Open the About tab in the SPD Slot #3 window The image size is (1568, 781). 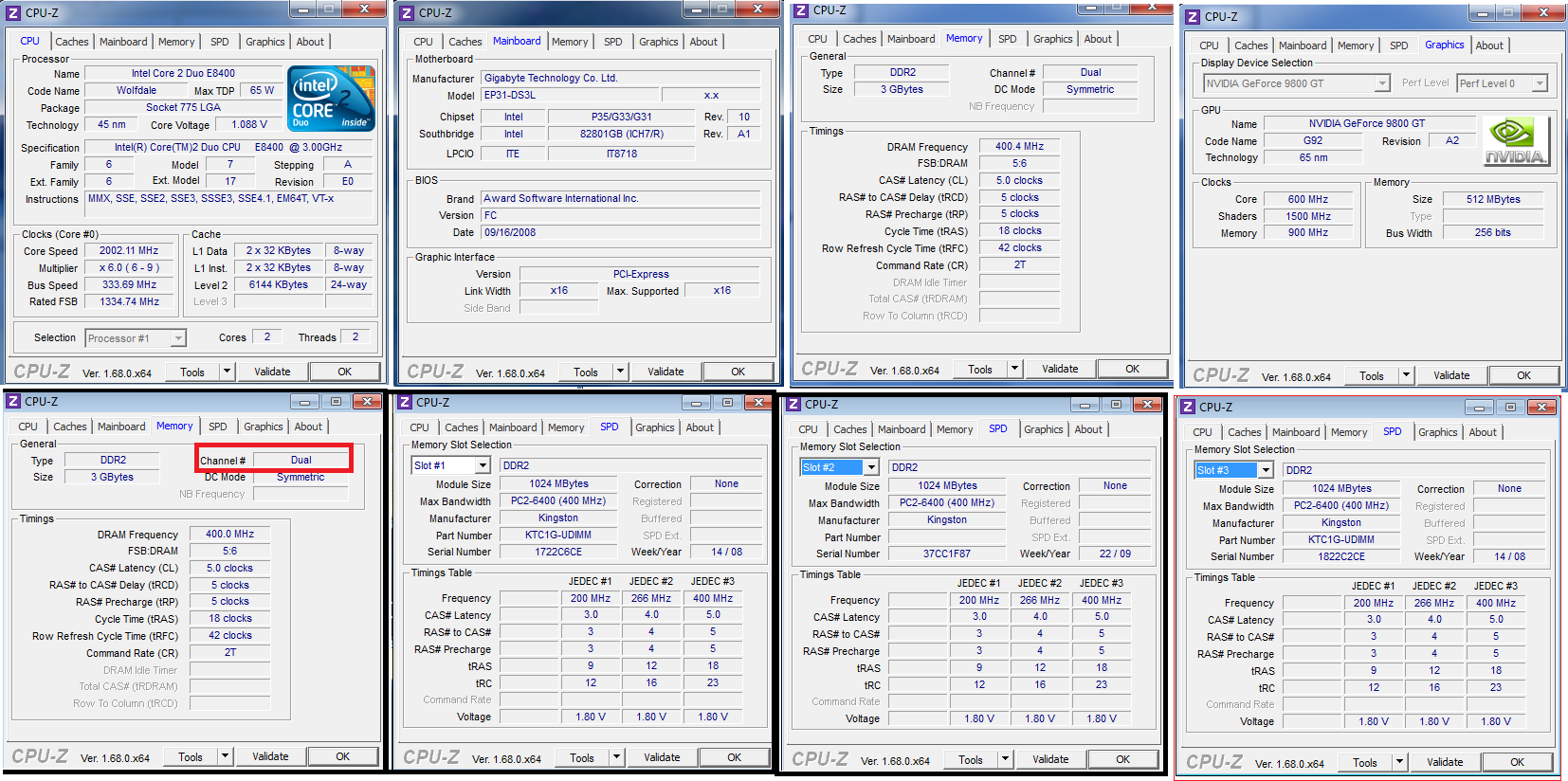(x=1483, y=432)
